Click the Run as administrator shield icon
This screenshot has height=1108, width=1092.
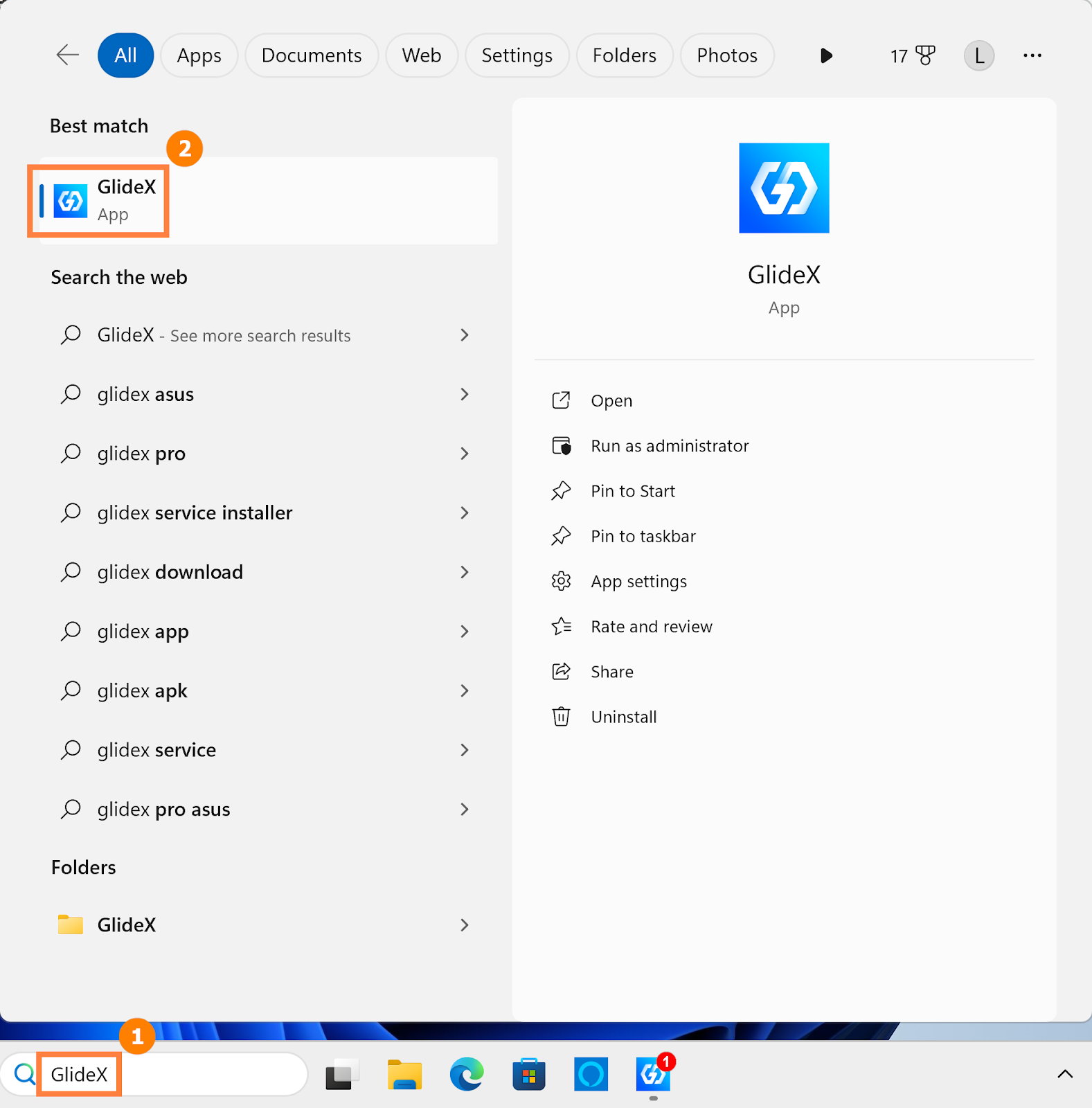(x=562, y=445)
